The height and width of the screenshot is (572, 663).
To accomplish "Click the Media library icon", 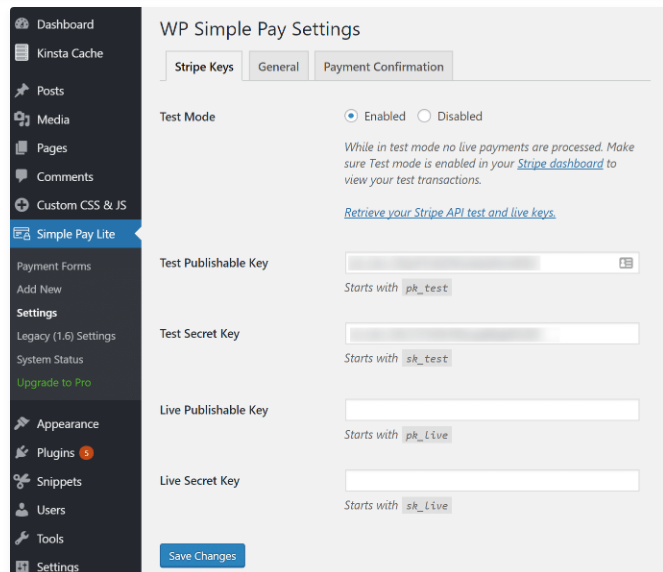I will [22, 119].
